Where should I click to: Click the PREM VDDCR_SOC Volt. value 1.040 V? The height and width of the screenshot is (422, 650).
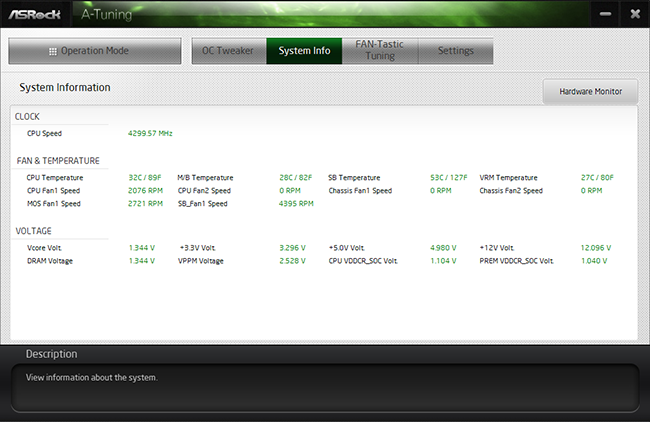pyautogui.click(x=594, y=261)
